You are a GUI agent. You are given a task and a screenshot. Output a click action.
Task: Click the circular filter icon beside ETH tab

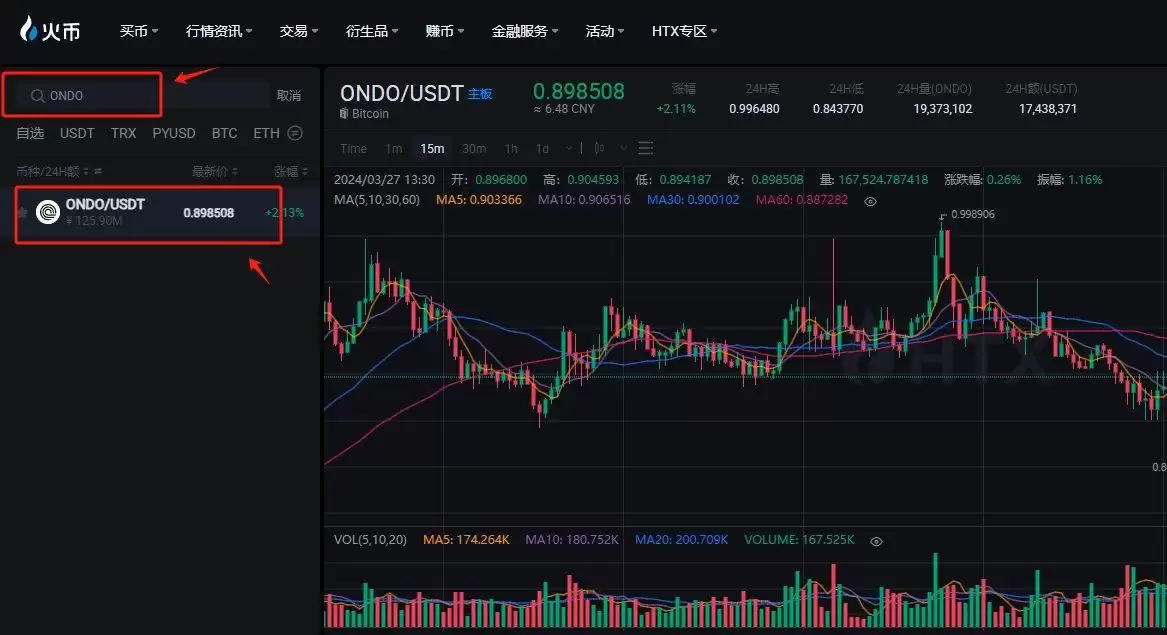294,132
